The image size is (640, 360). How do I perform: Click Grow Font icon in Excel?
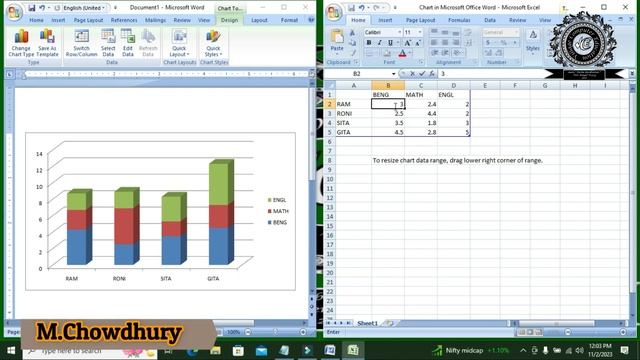click(x=407, y=43)
